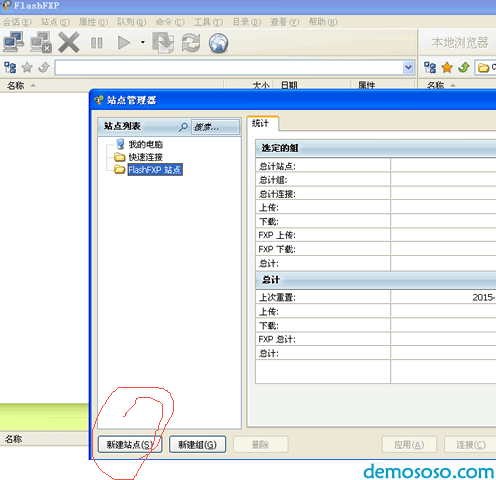Select 我的电脑 in site list

coord(146,144)
